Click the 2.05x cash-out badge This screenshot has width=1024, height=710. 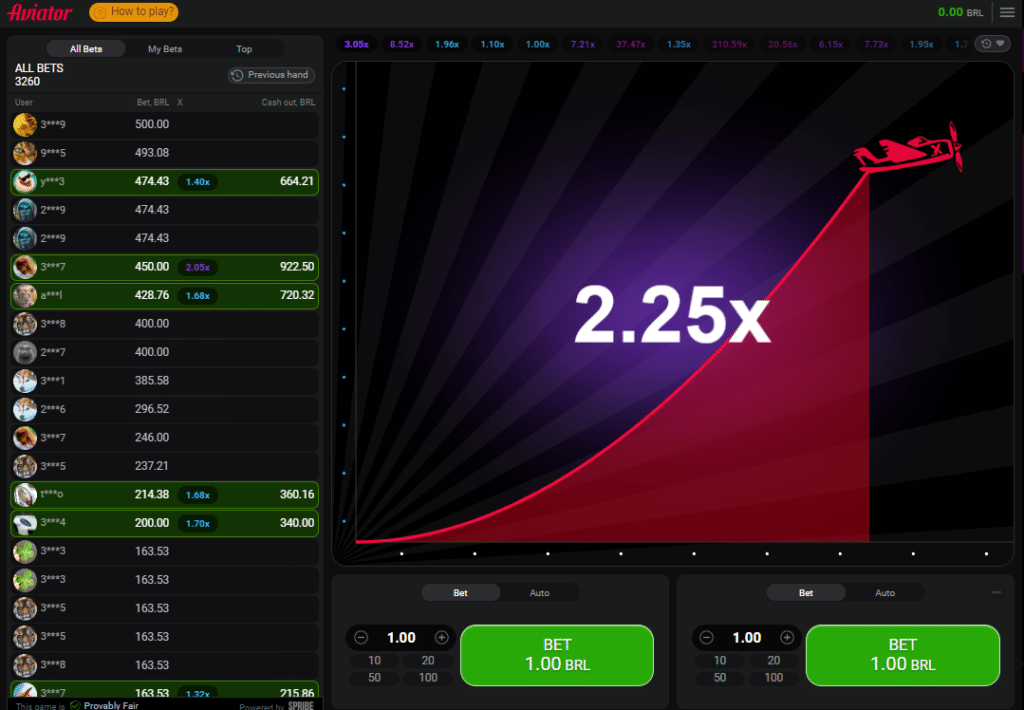[x=198, y=267]
